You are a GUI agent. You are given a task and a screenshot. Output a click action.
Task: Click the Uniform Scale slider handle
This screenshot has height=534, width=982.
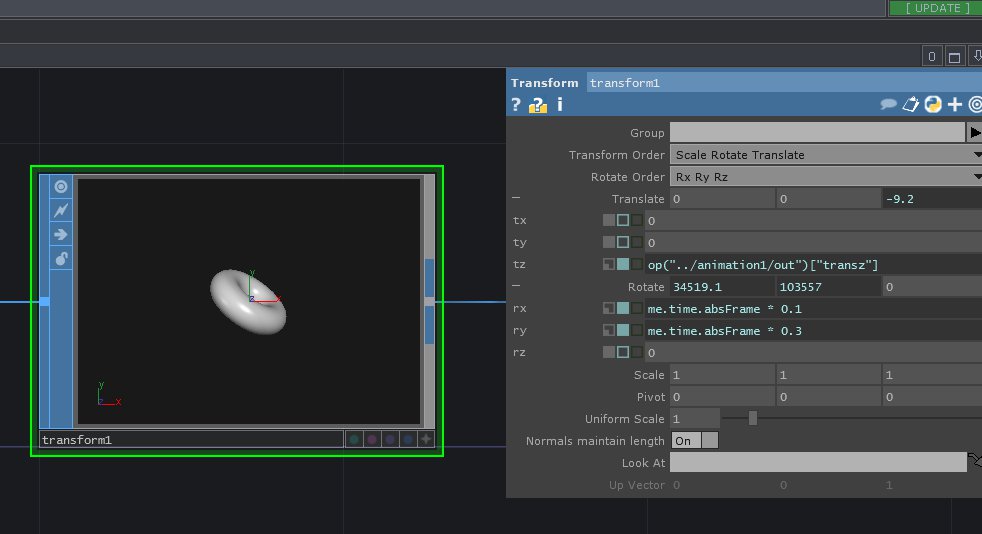point(753,418)
